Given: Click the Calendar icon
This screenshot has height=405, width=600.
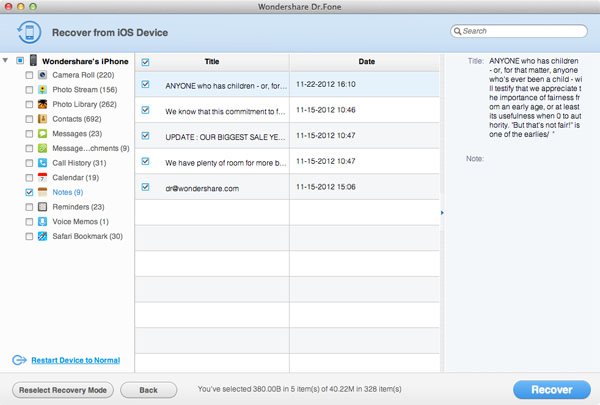Looking at the screenshot, I should 42,178.
